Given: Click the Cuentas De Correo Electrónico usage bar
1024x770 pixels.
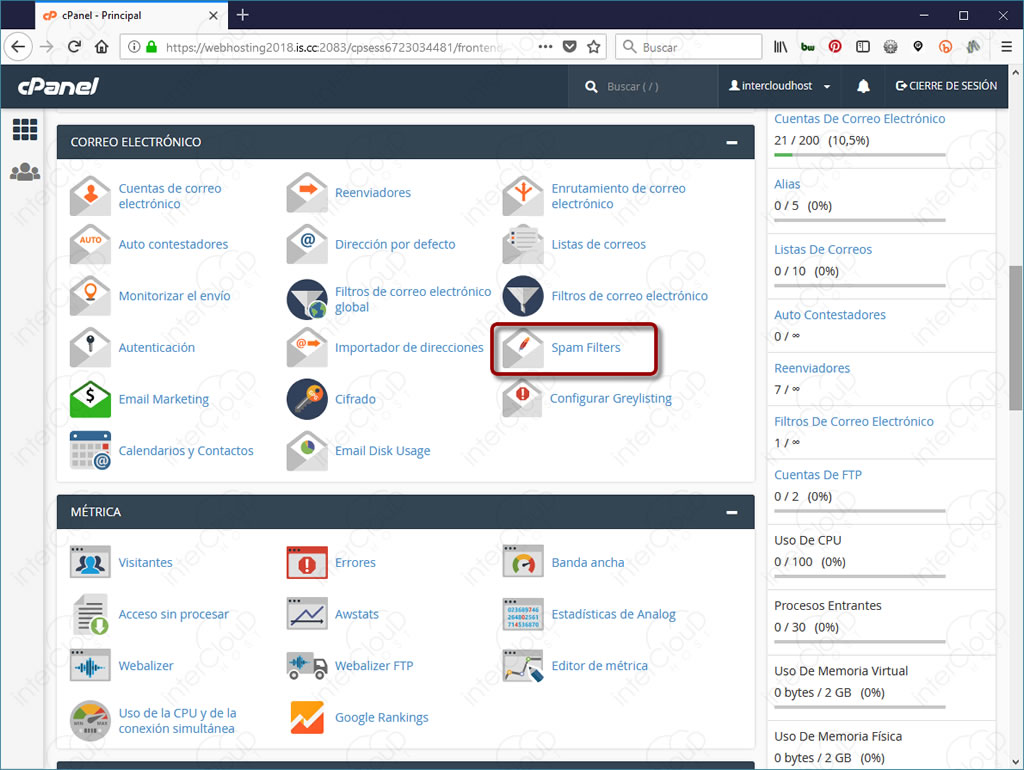Looking at the screenshot, I should [859, 155].
